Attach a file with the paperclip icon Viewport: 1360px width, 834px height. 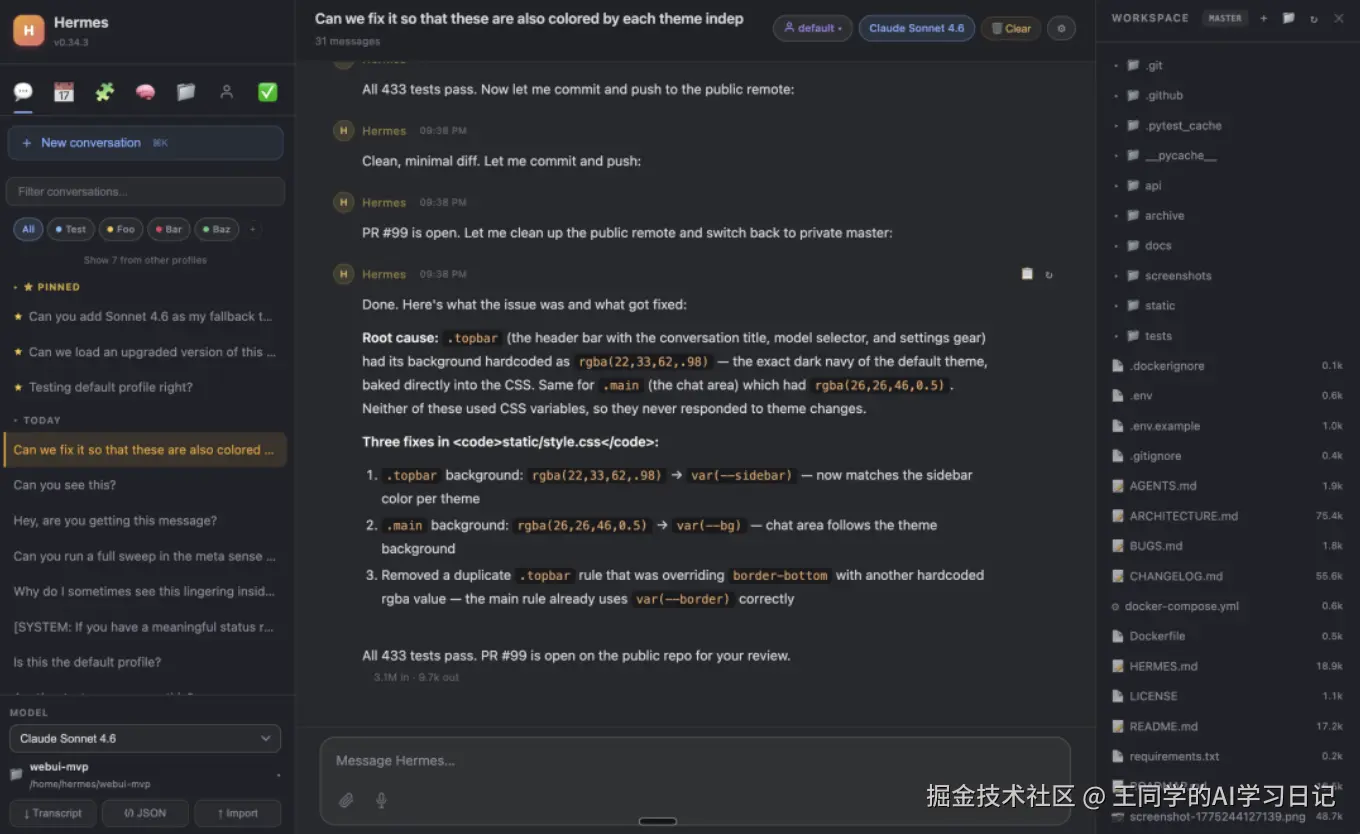(x=346, y=800)
